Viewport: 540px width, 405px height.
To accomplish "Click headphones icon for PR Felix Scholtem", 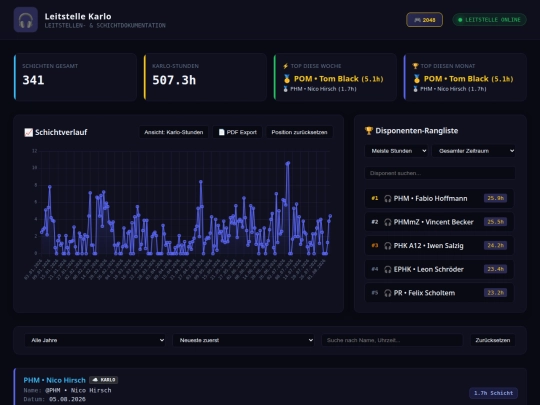I will pyautogui.click(x=388, y=293).
